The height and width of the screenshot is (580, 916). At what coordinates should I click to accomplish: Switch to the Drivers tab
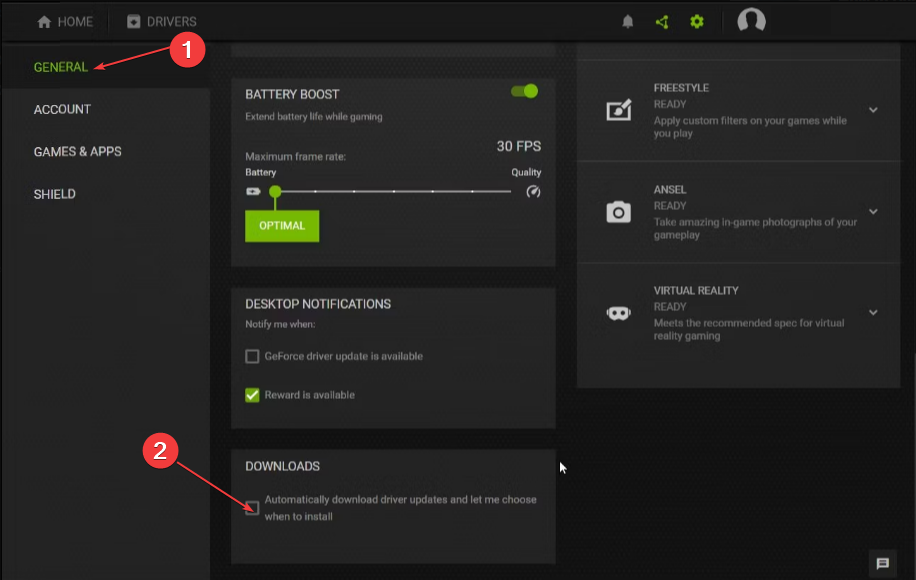(162, 22)
